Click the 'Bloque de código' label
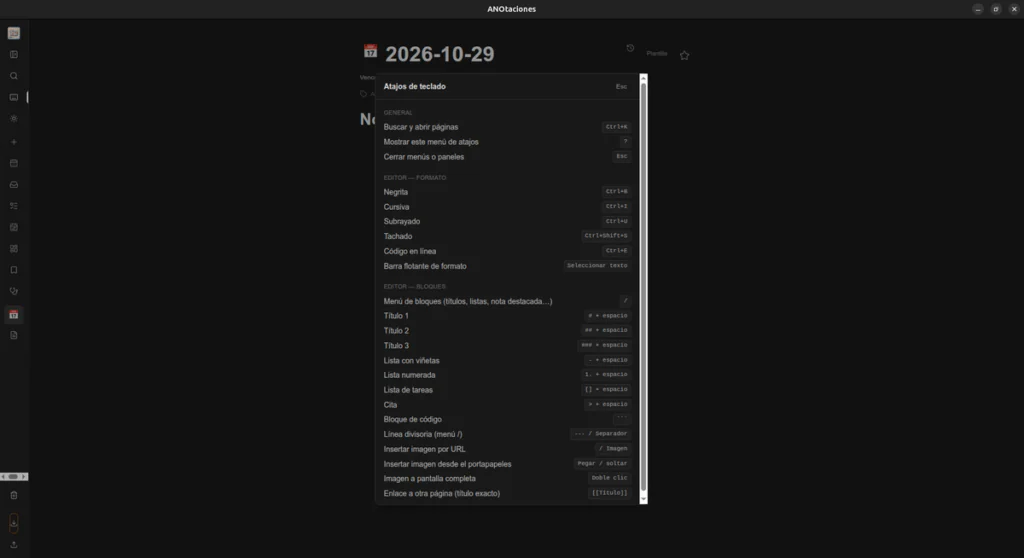The width and height of the screenshot is (1024, 558). coord(413,419)
